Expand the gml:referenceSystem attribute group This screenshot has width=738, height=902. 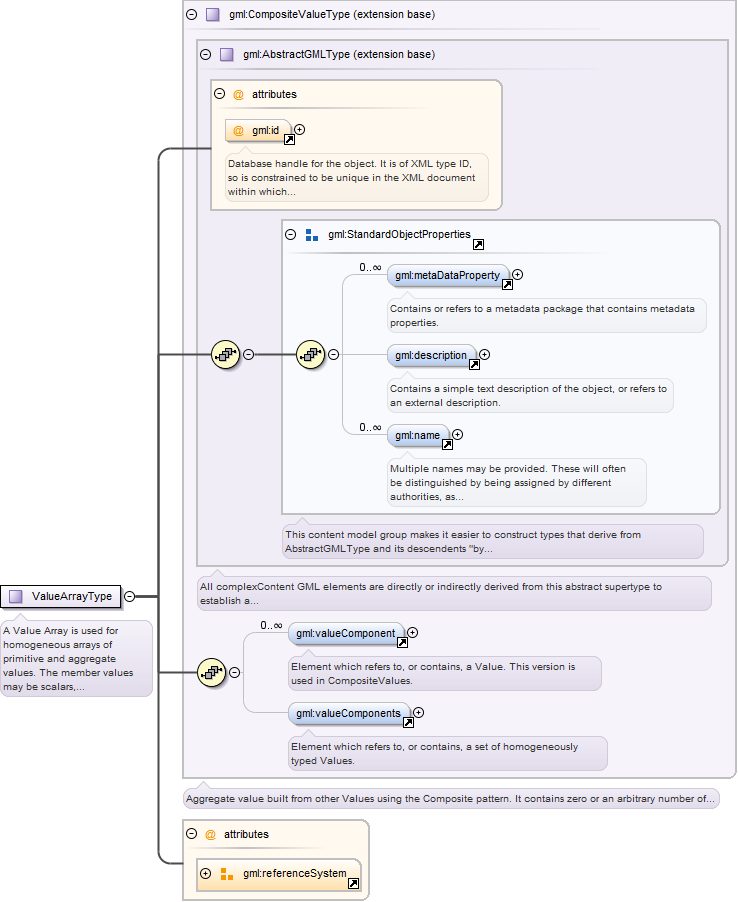(x=205, y=873)
